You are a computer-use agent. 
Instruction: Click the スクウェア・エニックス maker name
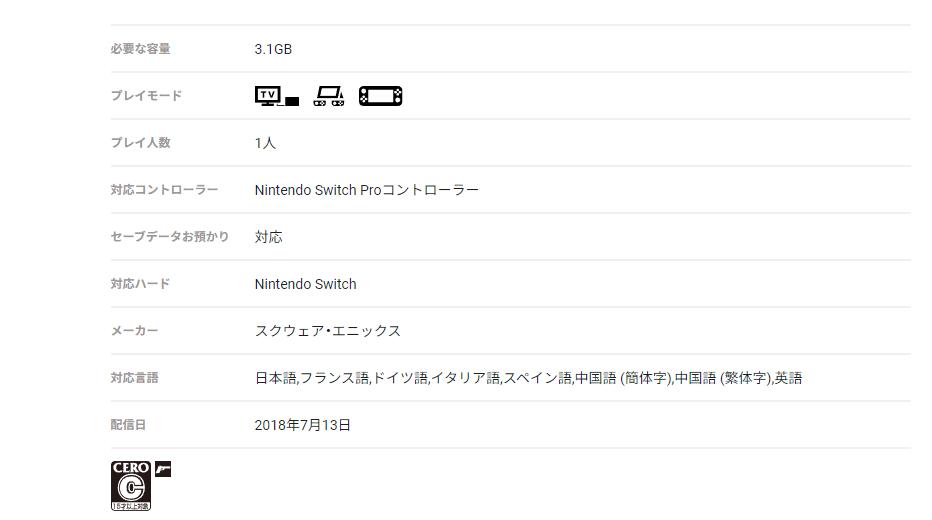327,331
